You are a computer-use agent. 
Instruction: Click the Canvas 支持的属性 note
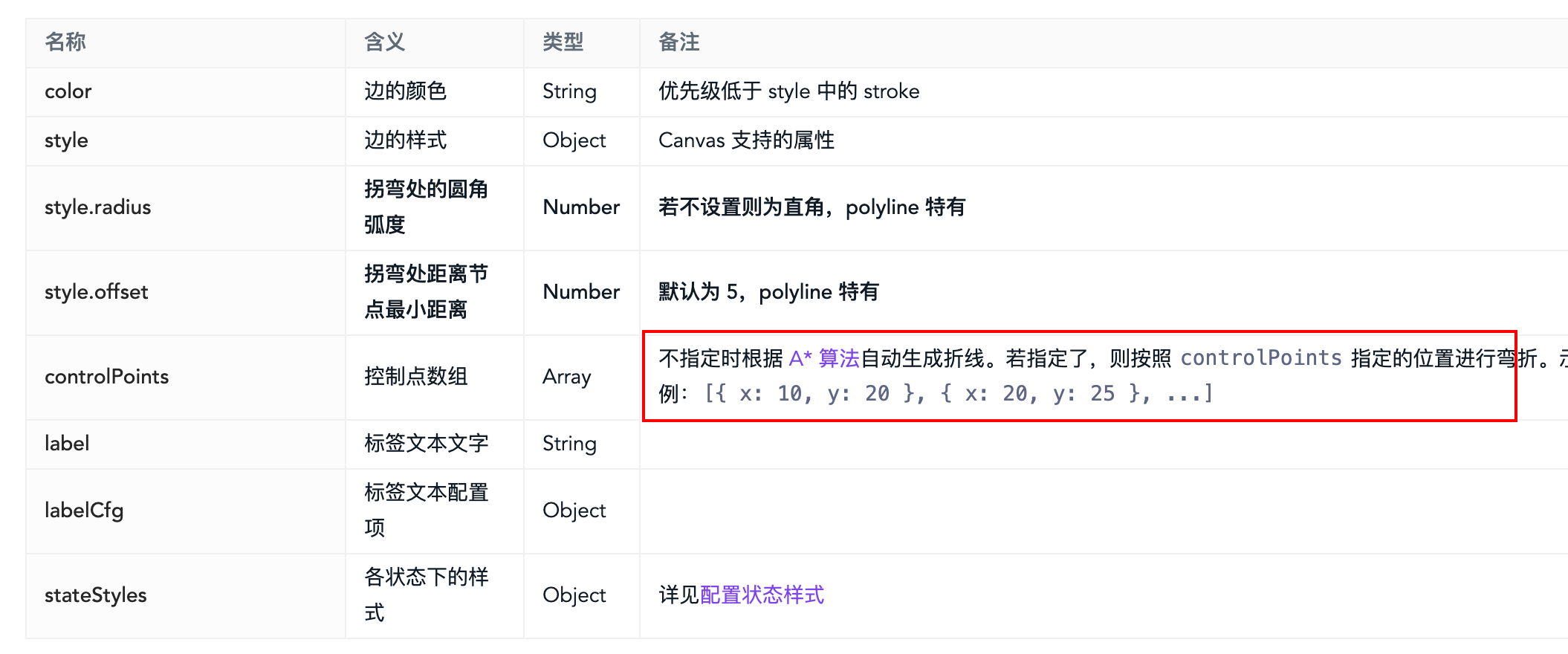pyautogui.click(x=747, y=140)
